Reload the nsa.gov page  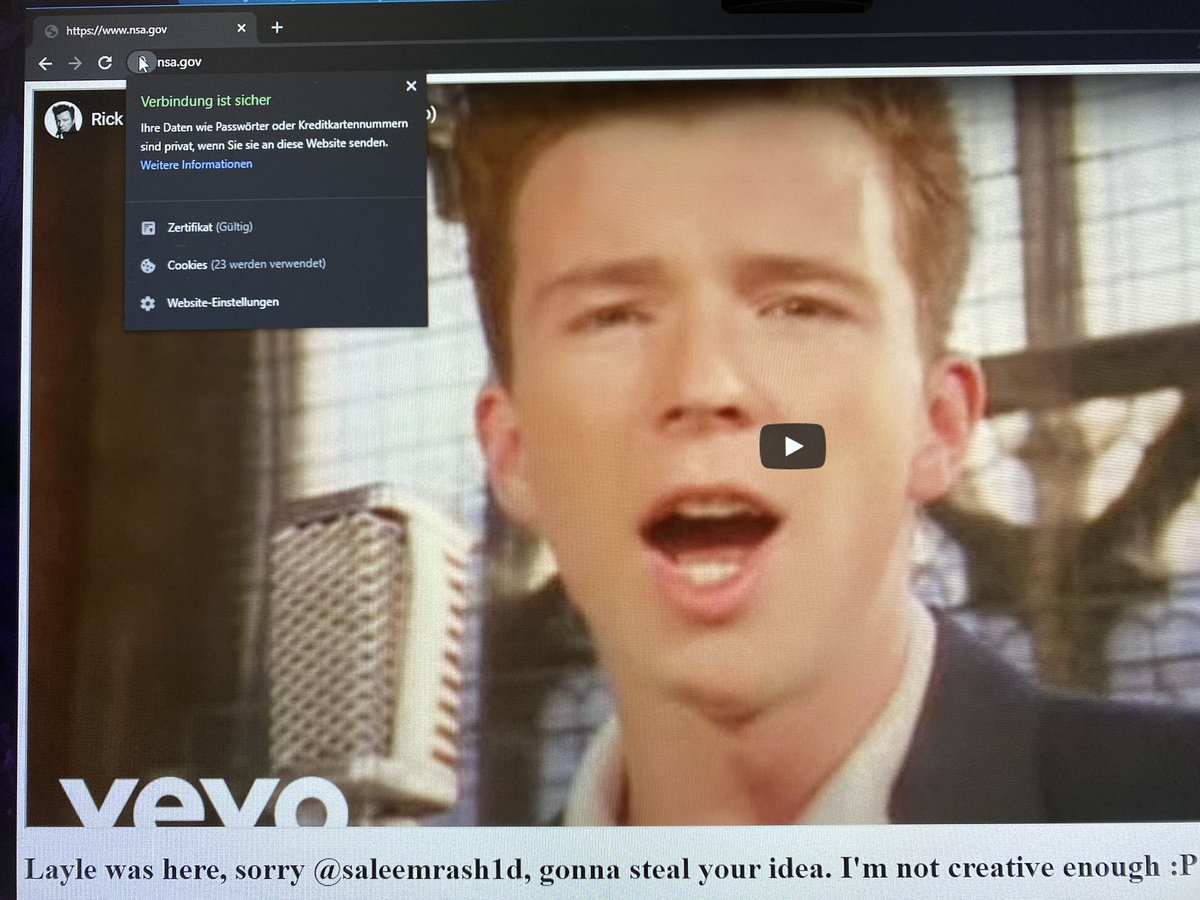[105, 62]
